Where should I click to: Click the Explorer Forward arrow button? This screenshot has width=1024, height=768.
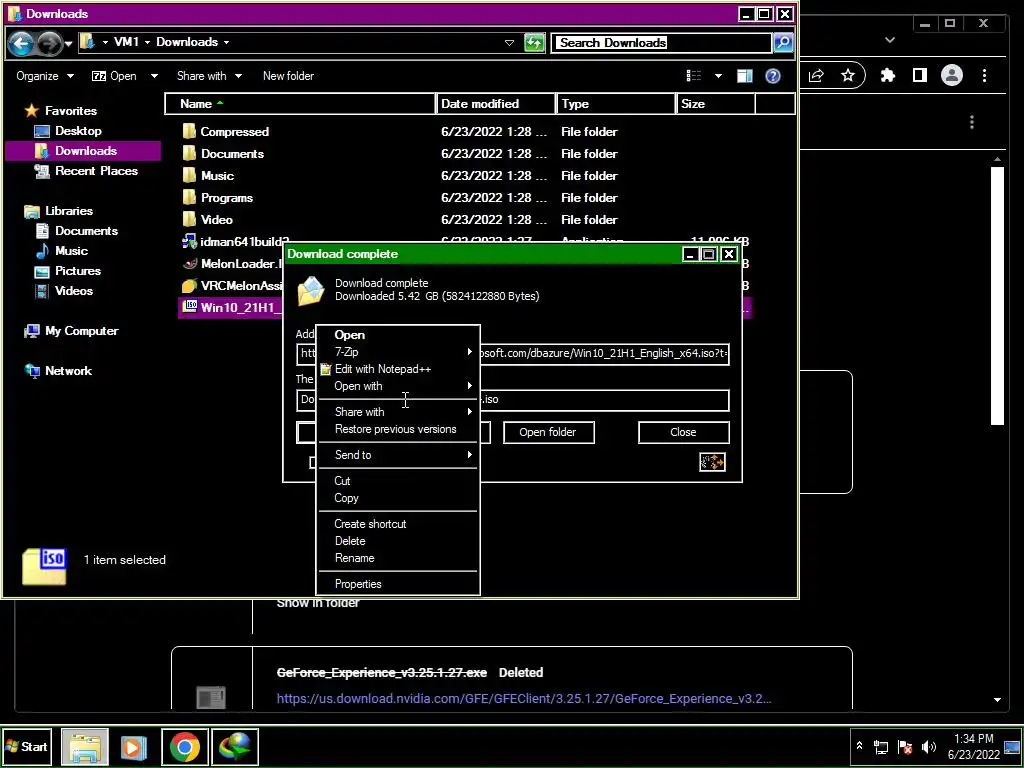[x=48, y=43]
